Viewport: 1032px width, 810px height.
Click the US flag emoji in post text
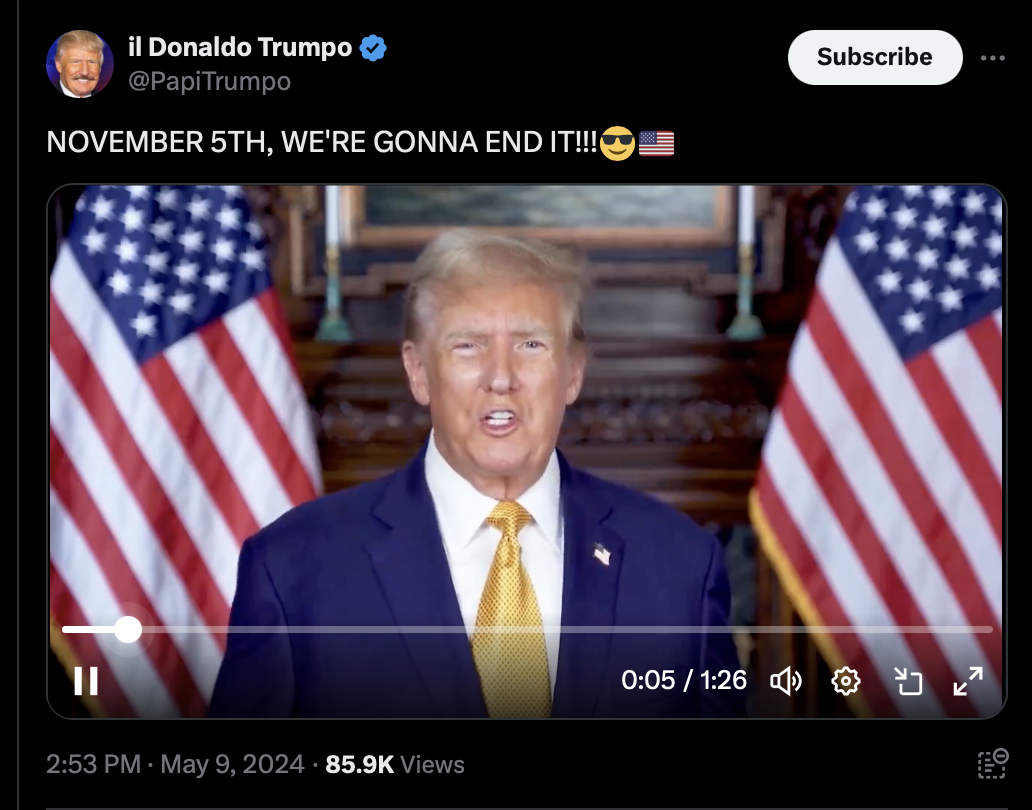[x=656, y=143]
